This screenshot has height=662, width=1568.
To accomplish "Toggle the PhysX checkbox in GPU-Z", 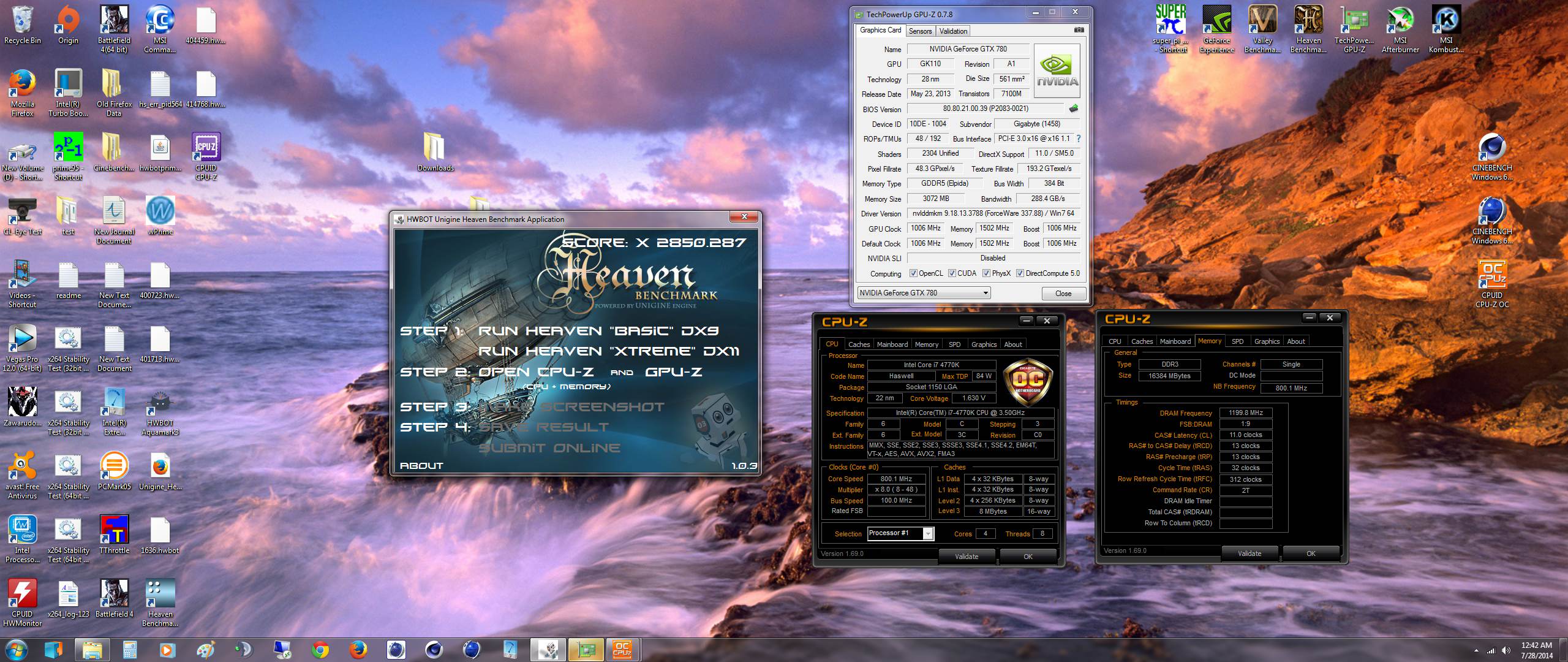I will [x=986, y=273].
